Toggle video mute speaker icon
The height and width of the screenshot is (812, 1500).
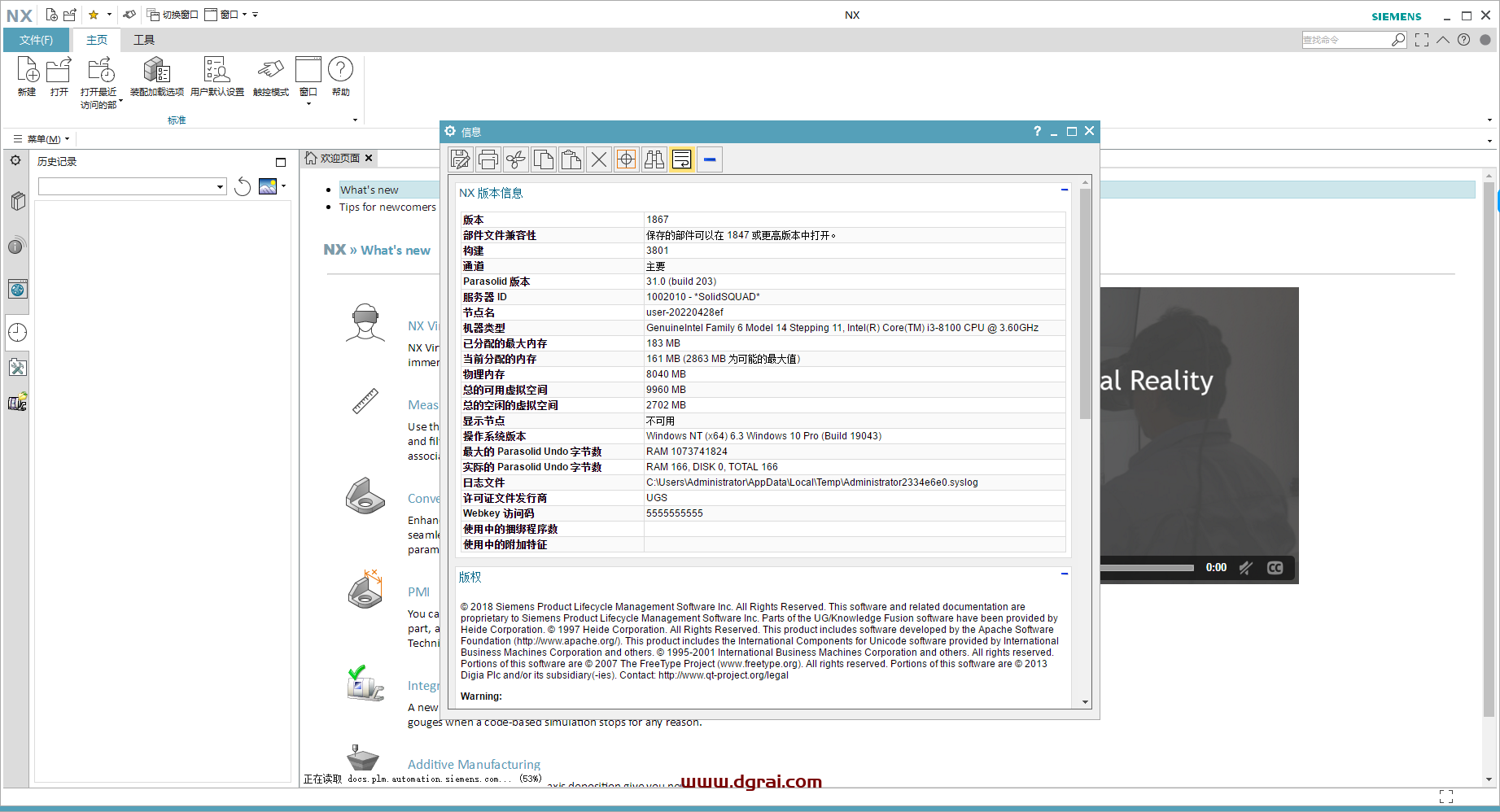(x=1246, y=568)
